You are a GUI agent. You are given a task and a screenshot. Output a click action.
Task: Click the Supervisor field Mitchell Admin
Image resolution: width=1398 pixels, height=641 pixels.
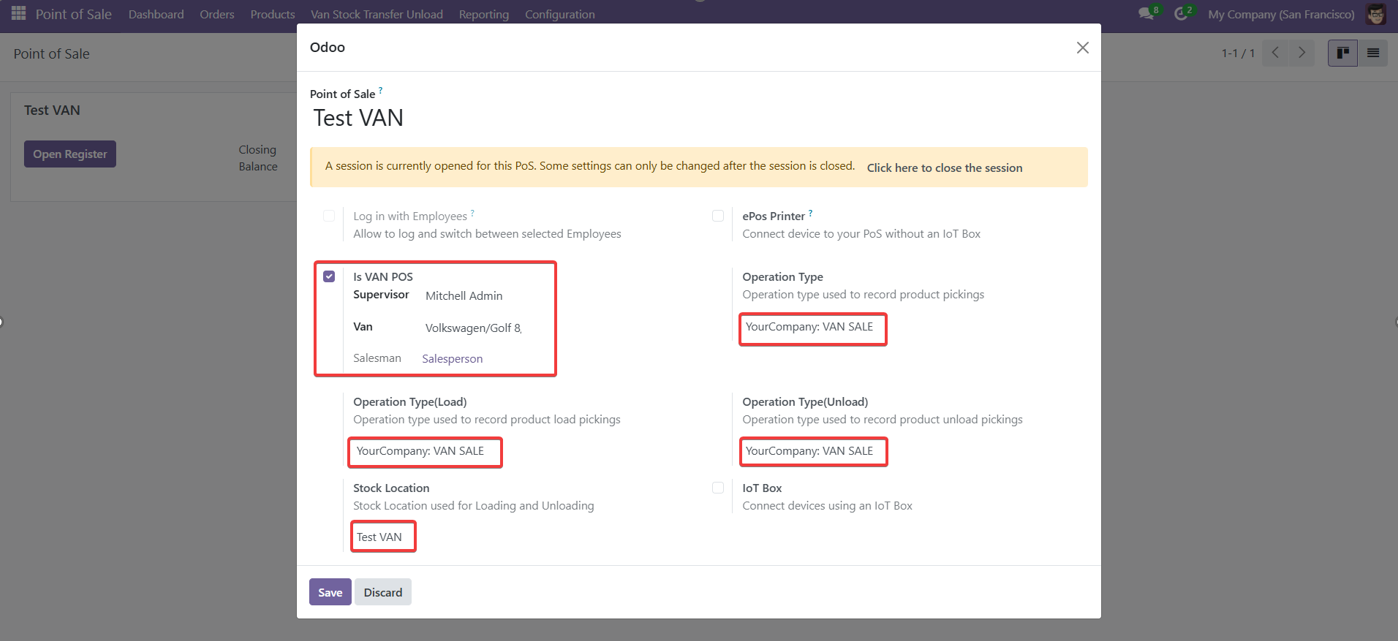tap(465, 295)
